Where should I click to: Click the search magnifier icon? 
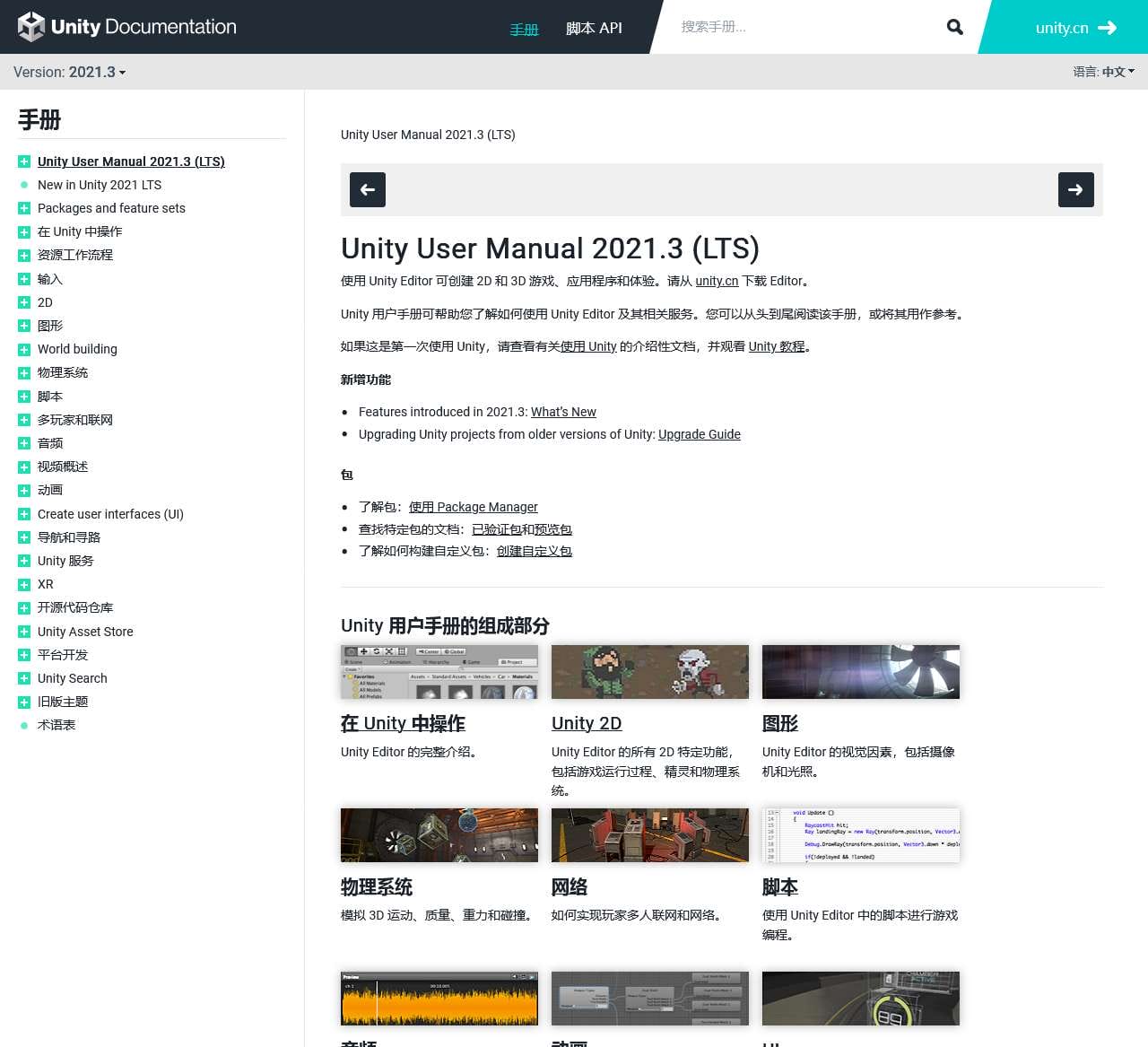(x=955, y=27)
